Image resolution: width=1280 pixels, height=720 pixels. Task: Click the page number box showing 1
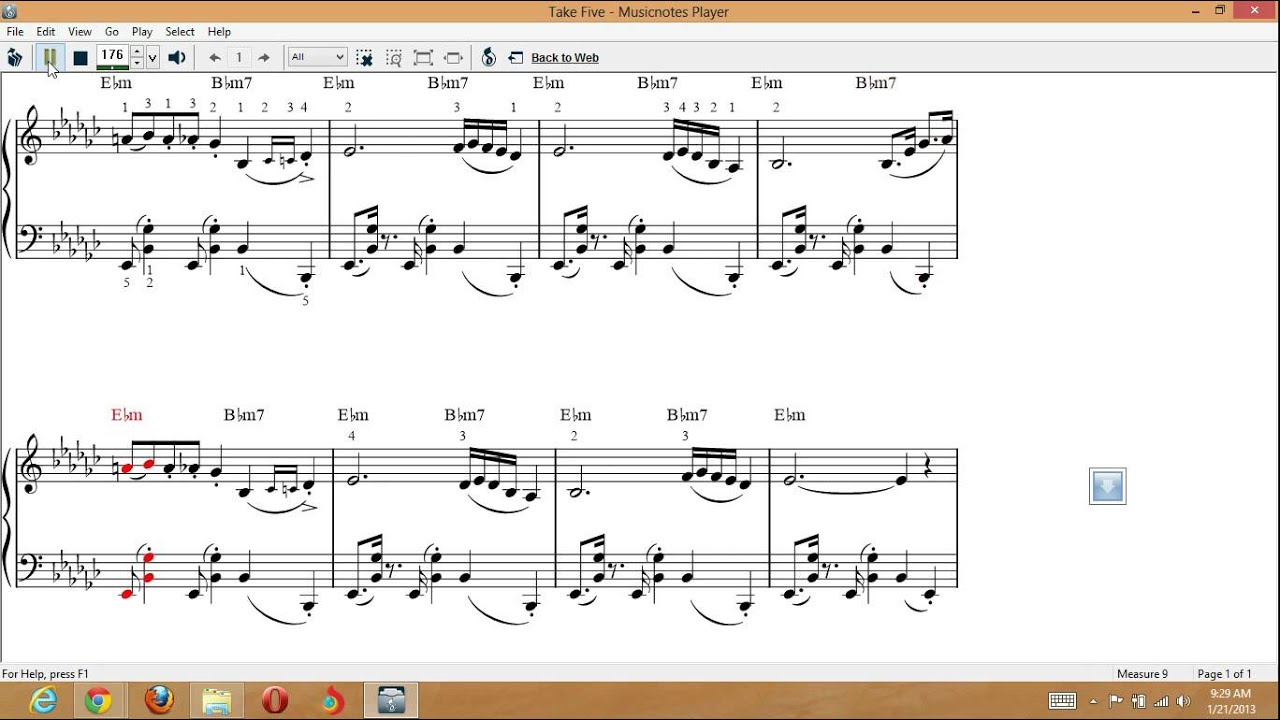(x=239, y=58)
